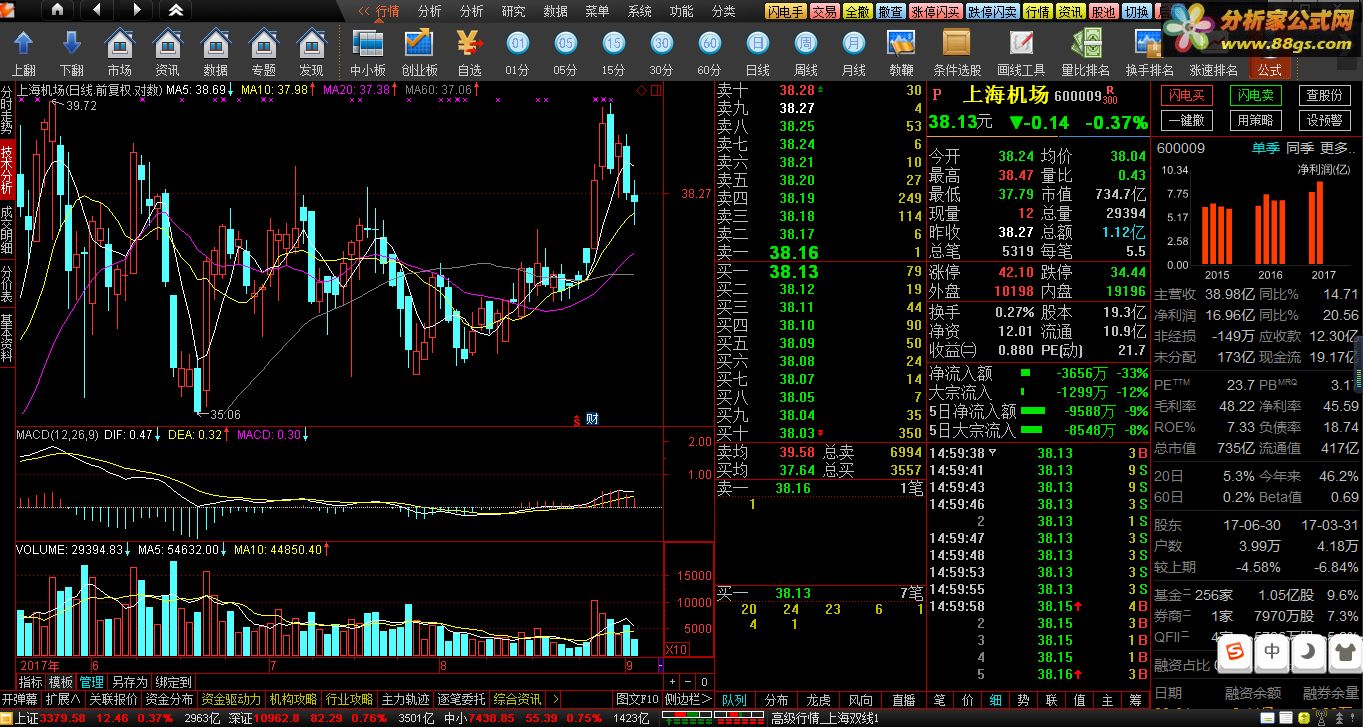Switch chart to 05分 period
The width and height of the screenshot is (1363, 727).
[x=565, y=52]
